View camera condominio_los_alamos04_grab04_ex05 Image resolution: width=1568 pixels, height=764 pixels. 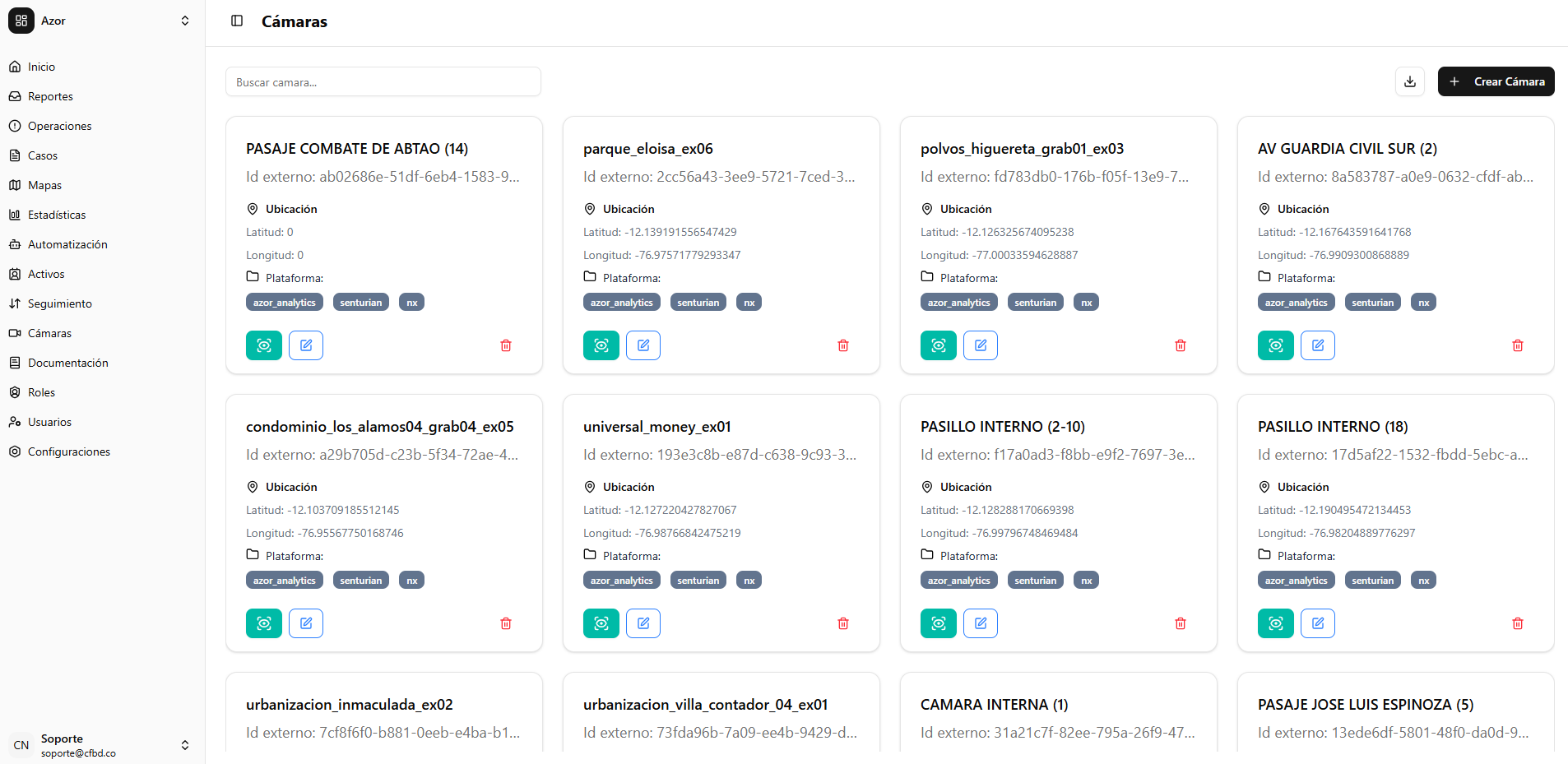264,623
